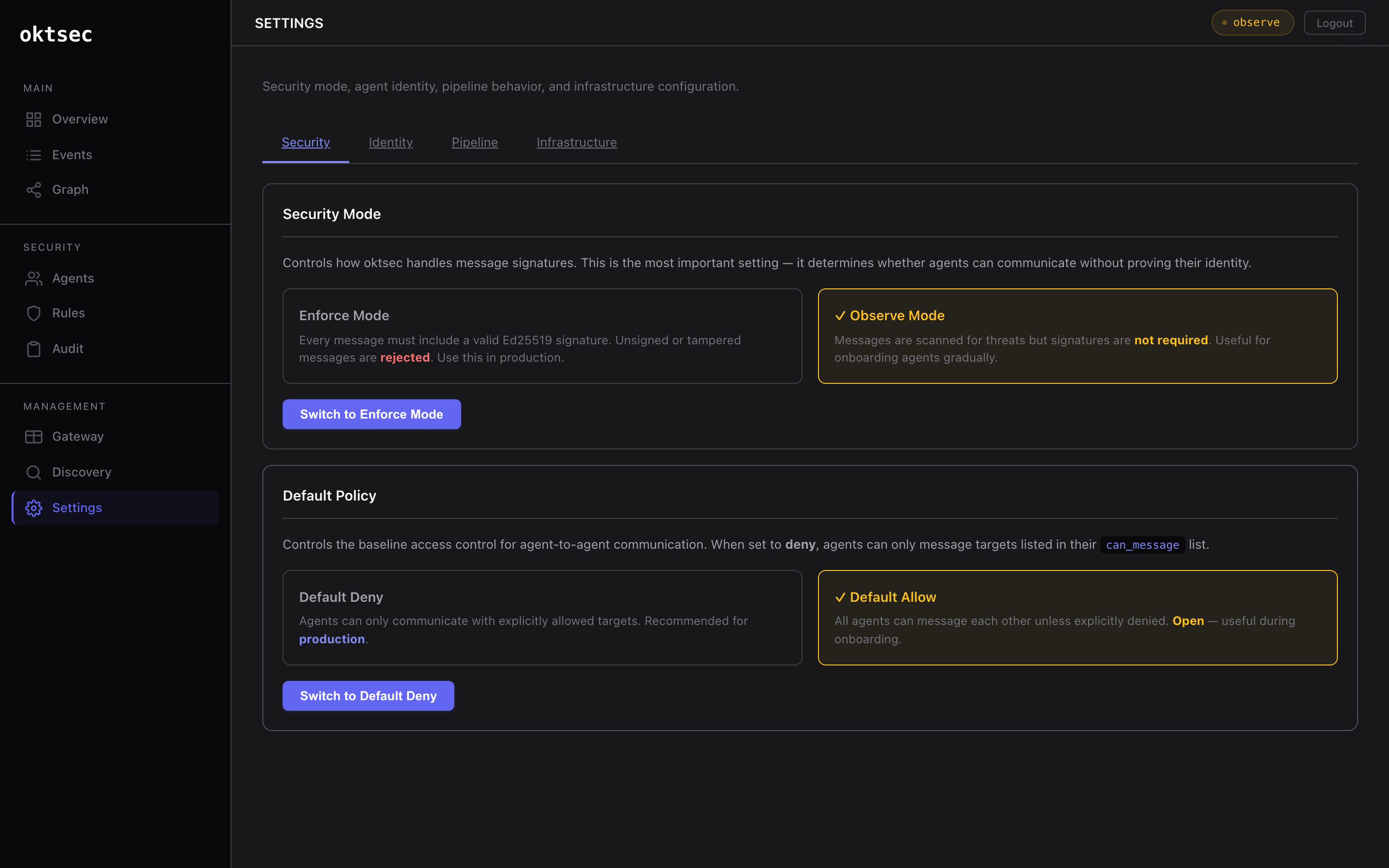Screen dimensions: 1389x868
Task: Click the Agents icon in sidebar
Action: point(33,278)
